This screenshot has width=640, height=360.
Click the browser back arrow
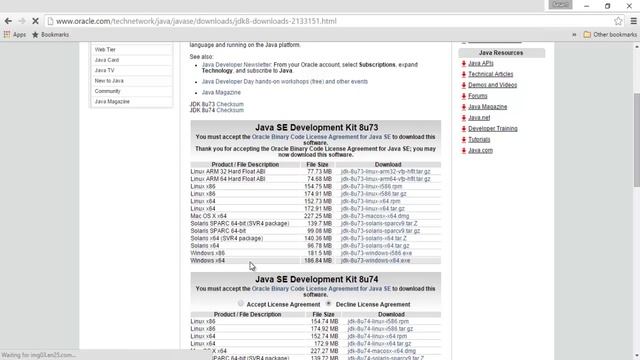pyautogui.click(x=8, y=21)
